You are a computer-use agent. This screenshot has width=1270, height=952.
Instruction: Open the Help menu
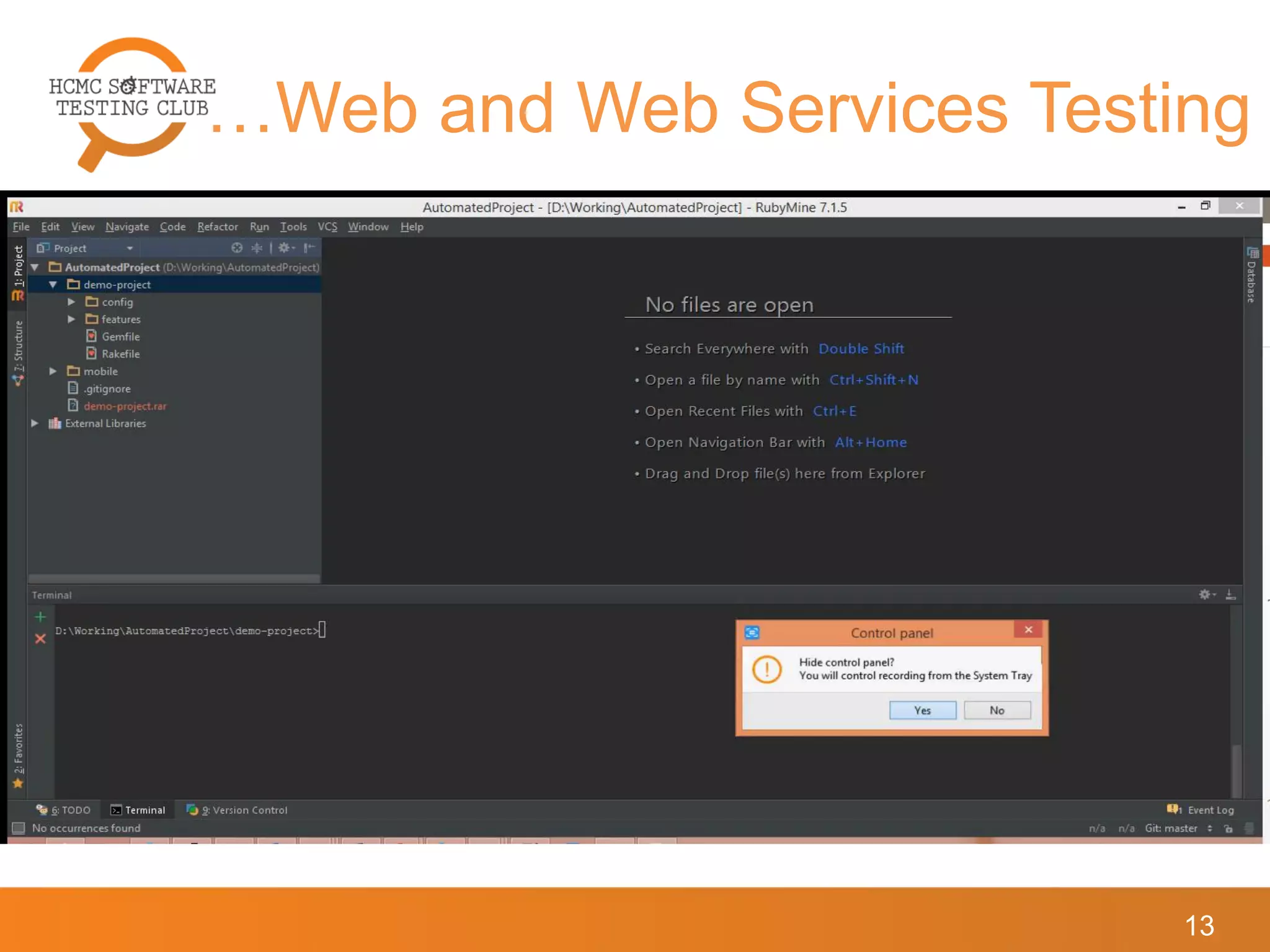point(412,227)
